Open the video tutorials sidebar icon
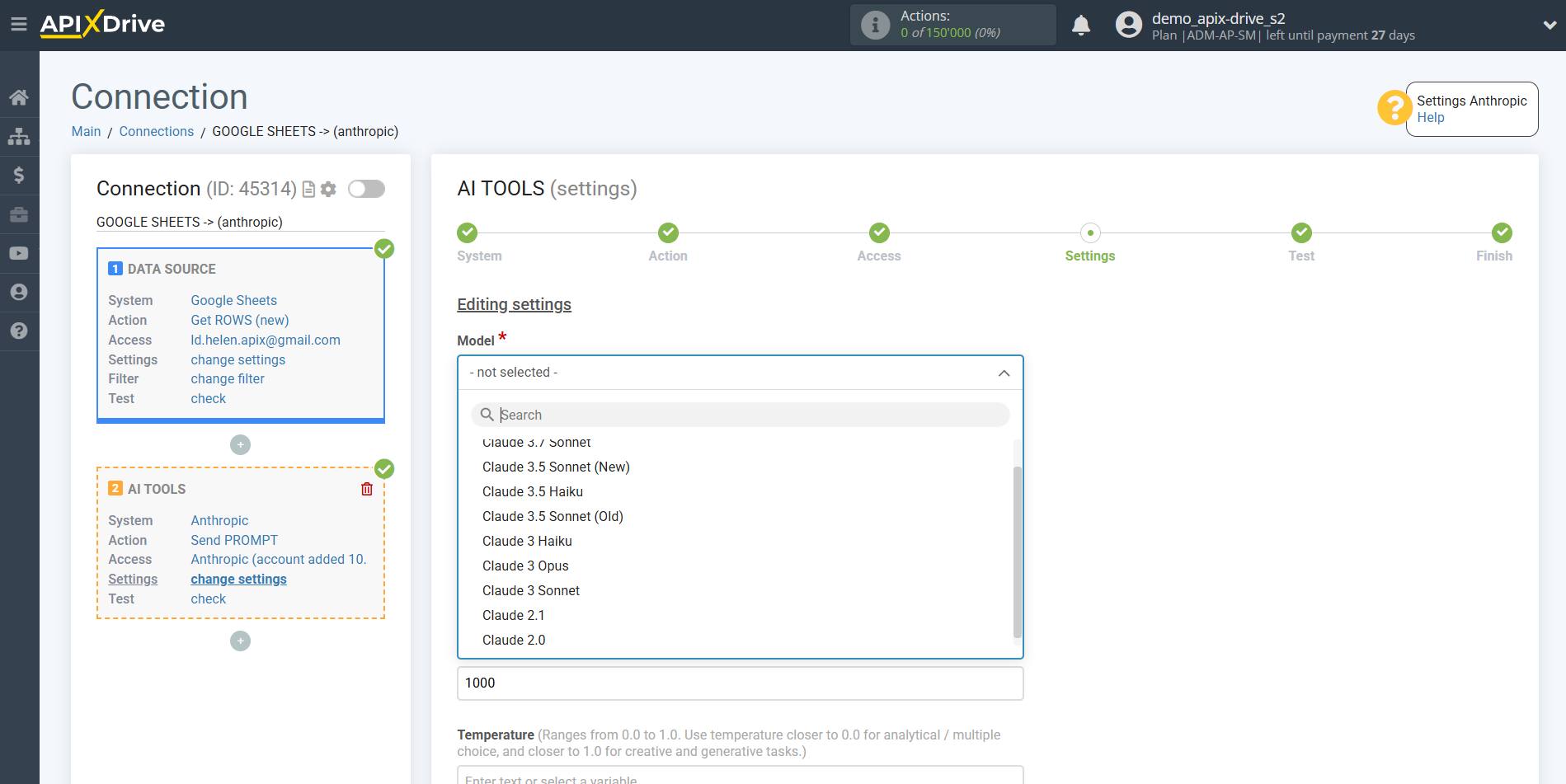This screenshot has height=784, width=1566. (x=19, y=253)
